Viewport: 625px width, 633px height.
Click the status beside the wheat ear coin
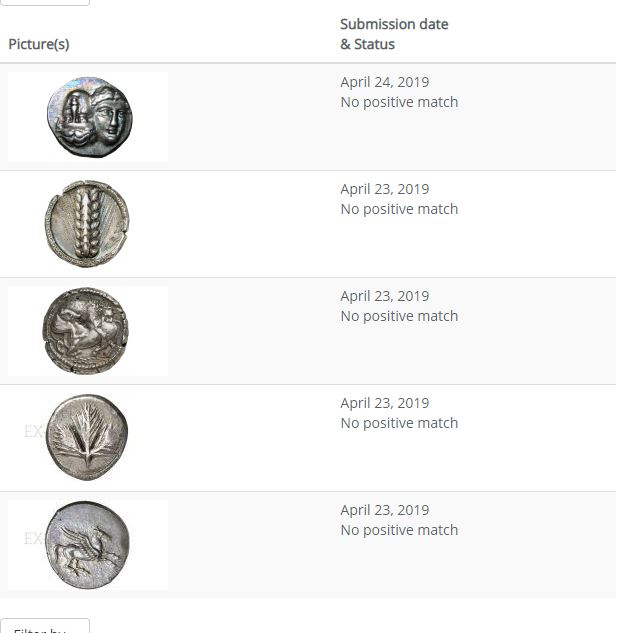(x=399, y=209)
